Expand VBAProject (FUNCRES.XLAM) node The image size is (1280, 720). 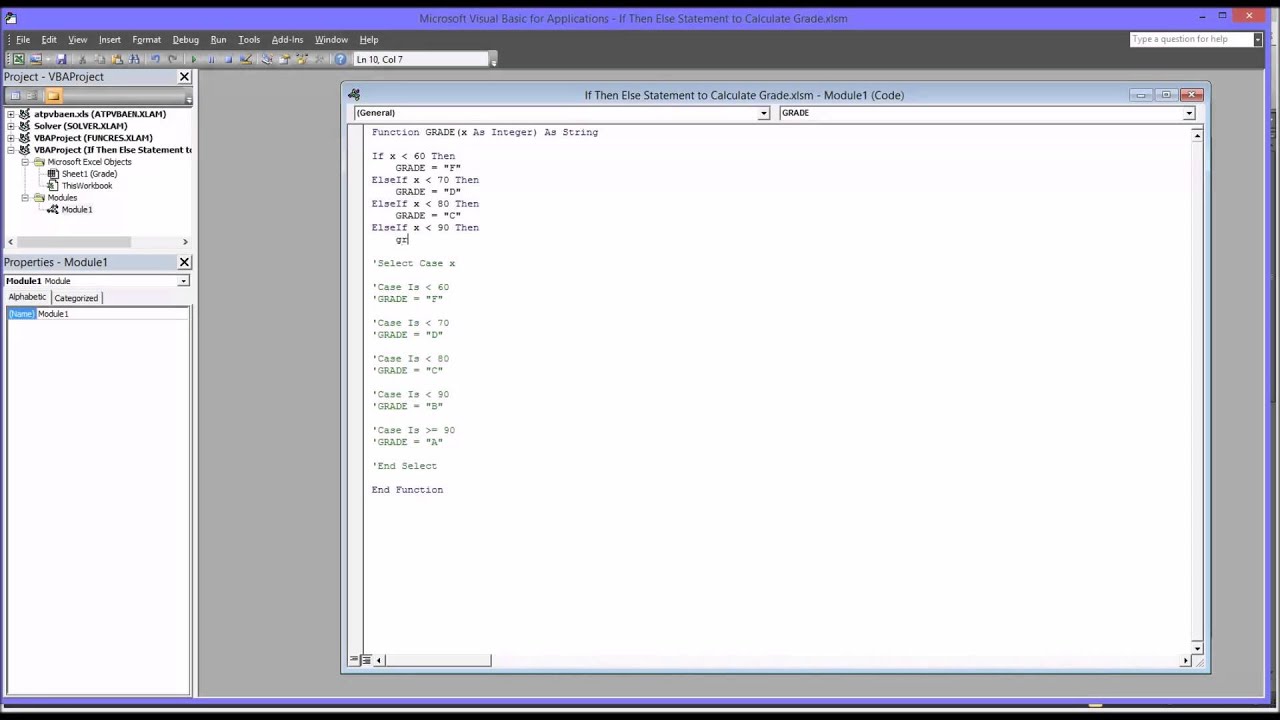[x=11, y=138]
